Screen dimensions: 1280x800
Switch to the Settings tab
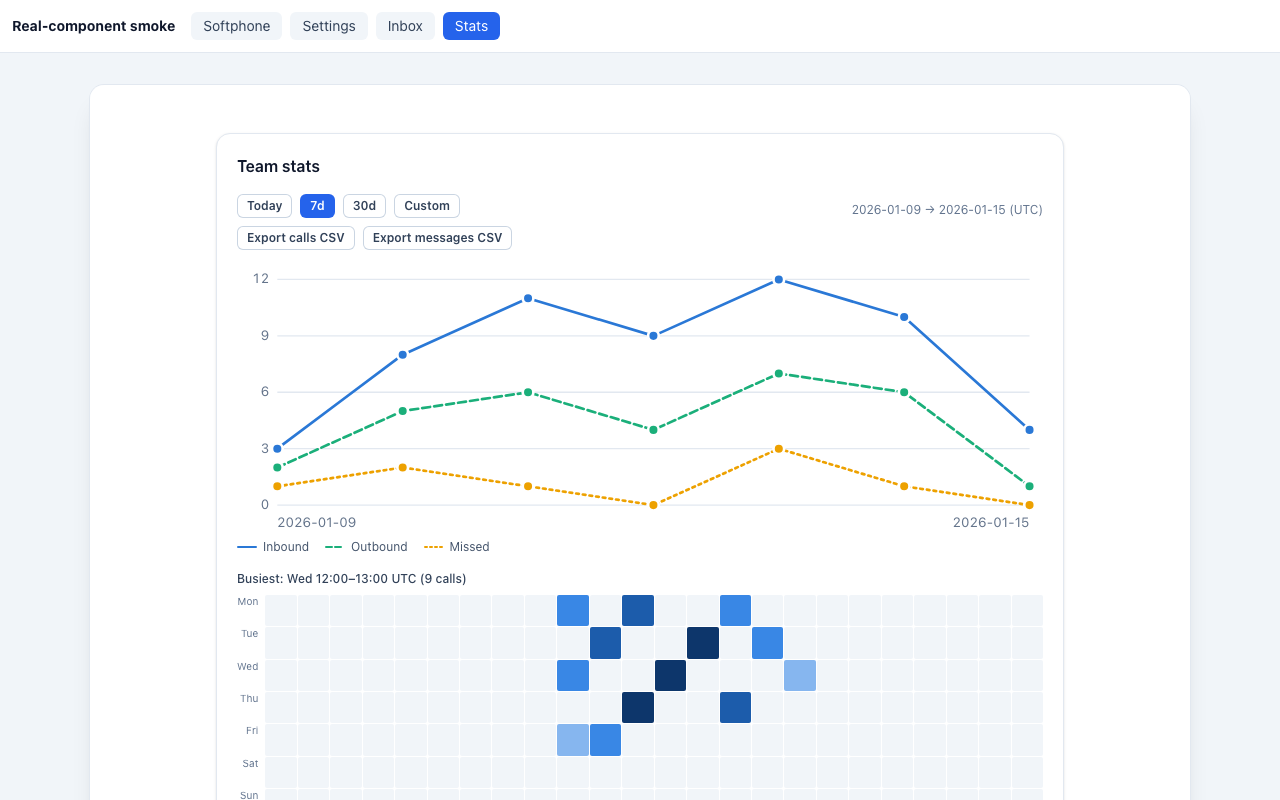[329, 26]
